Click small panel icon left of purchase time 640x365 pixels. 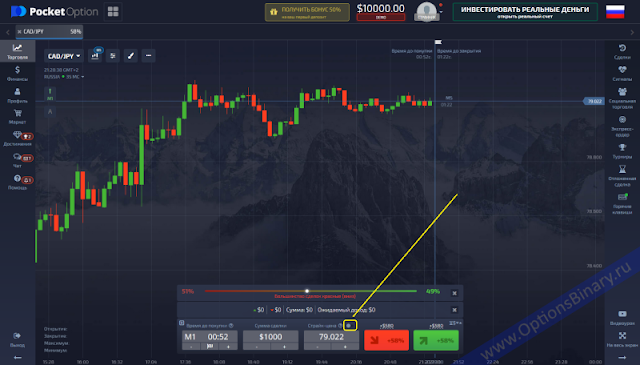point(181,323)
